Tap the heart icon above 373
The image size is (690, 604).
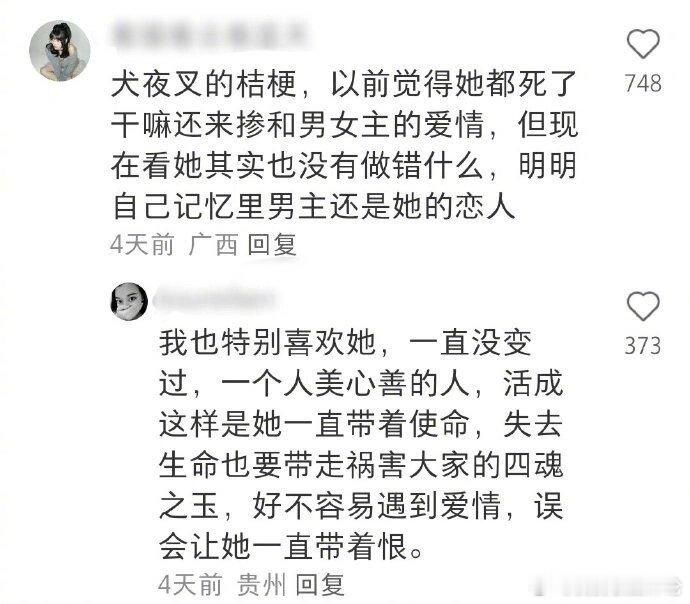tap(643, 306)
